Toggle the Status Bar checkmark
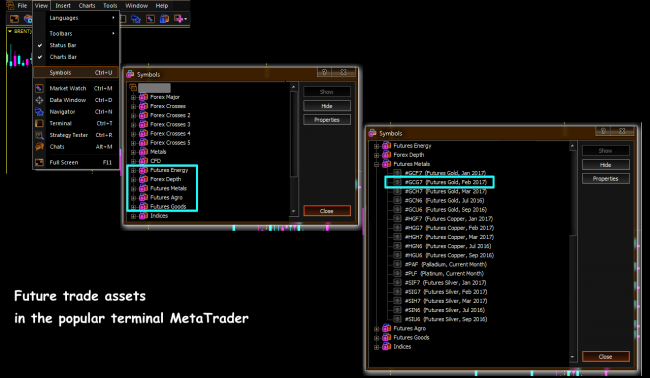This screenshot has width=650, height=378. pos(40,45)
